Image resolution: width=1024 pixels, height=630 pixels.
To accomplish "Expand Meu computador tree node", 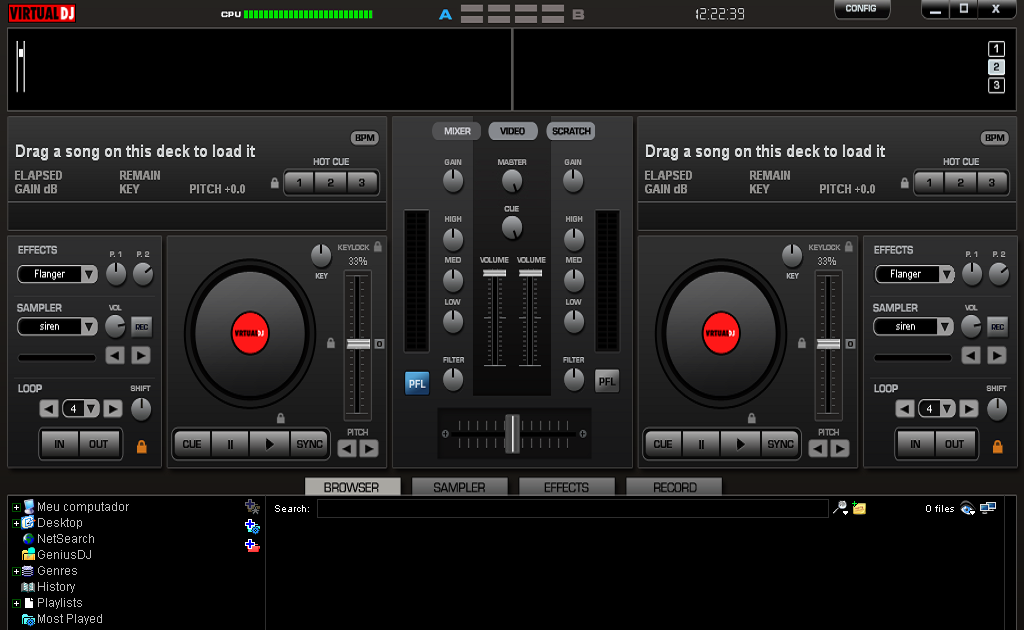I will (x=16, y=507).
